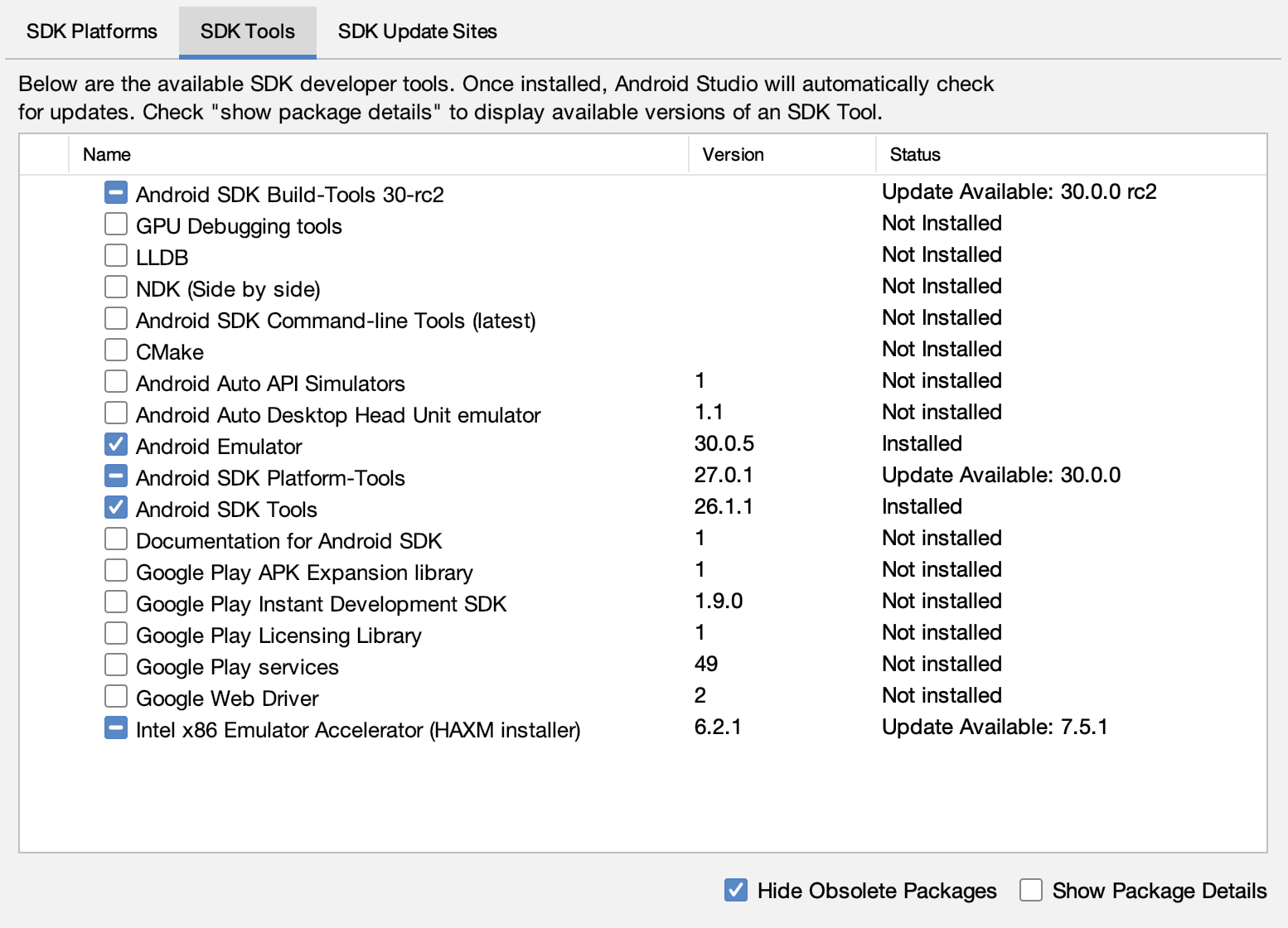The image size is (1288, 928).
Task: Select the 'Android Emulator' row text
Action: tap(219, 447)
